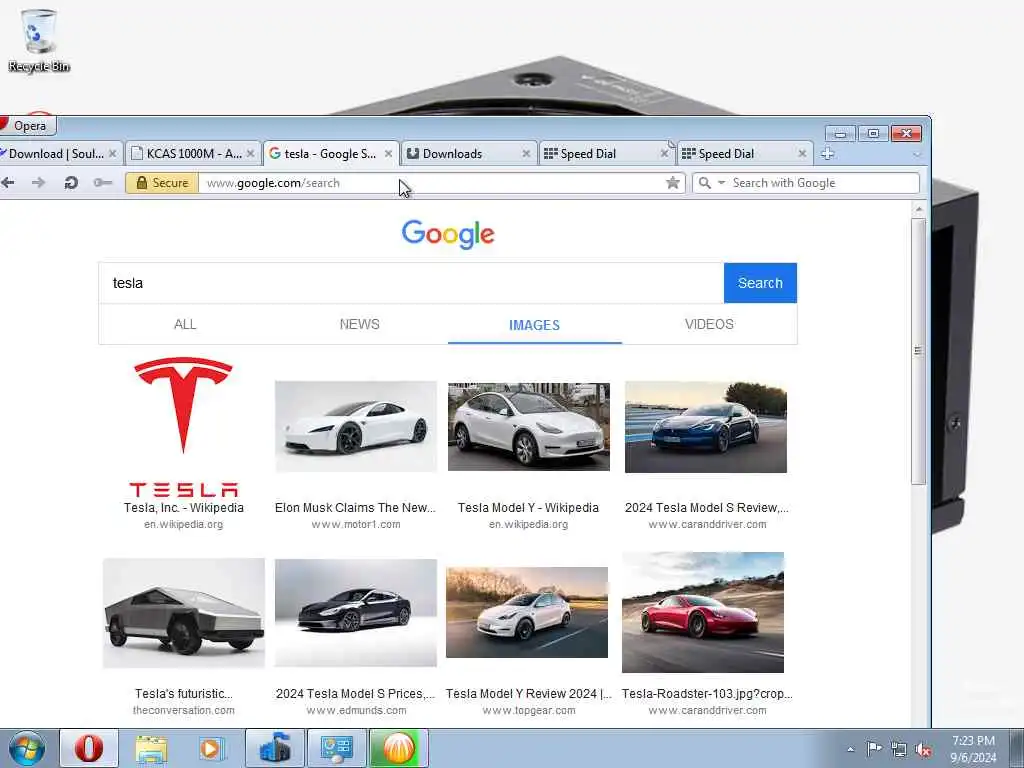This screenshot has height=768, width=1024.
Task: Close the first Speed Dial tab
Action: 664,153
